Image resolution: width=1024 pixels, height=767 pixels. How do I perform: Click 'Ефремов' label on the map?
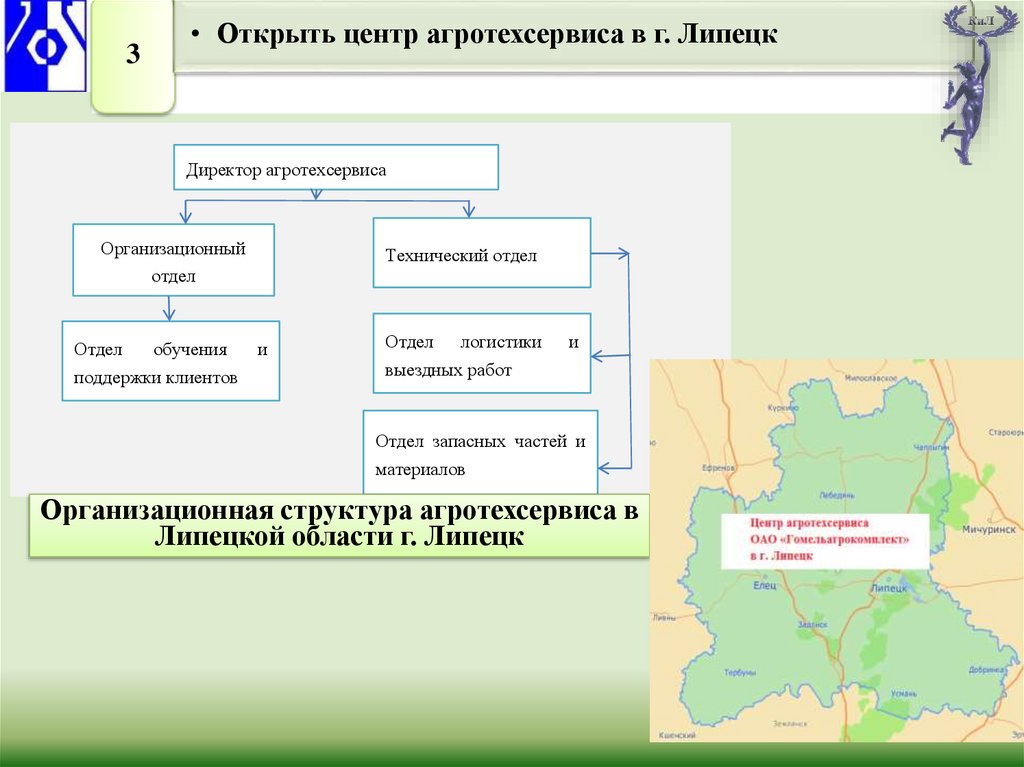tap(718, 468)
